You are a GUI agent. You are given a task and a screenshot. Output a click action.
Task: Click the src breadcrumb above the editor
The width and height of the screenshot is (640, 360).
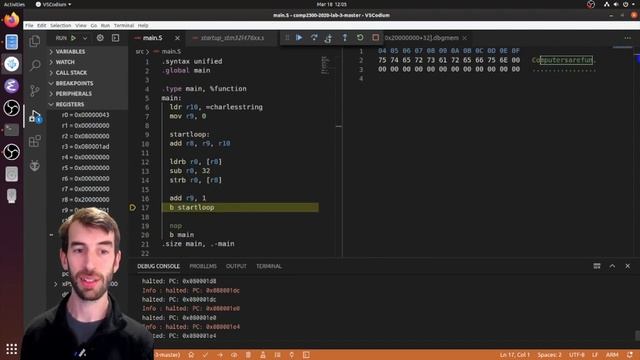(x=140, y=51)
